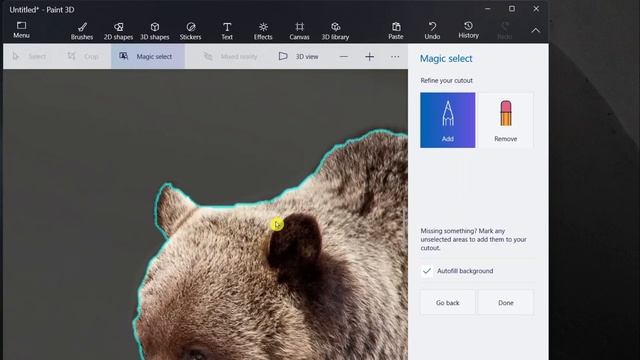This screenshot has width=640, height=360.
Task: Click the Magic select tool
Action: 148,56
